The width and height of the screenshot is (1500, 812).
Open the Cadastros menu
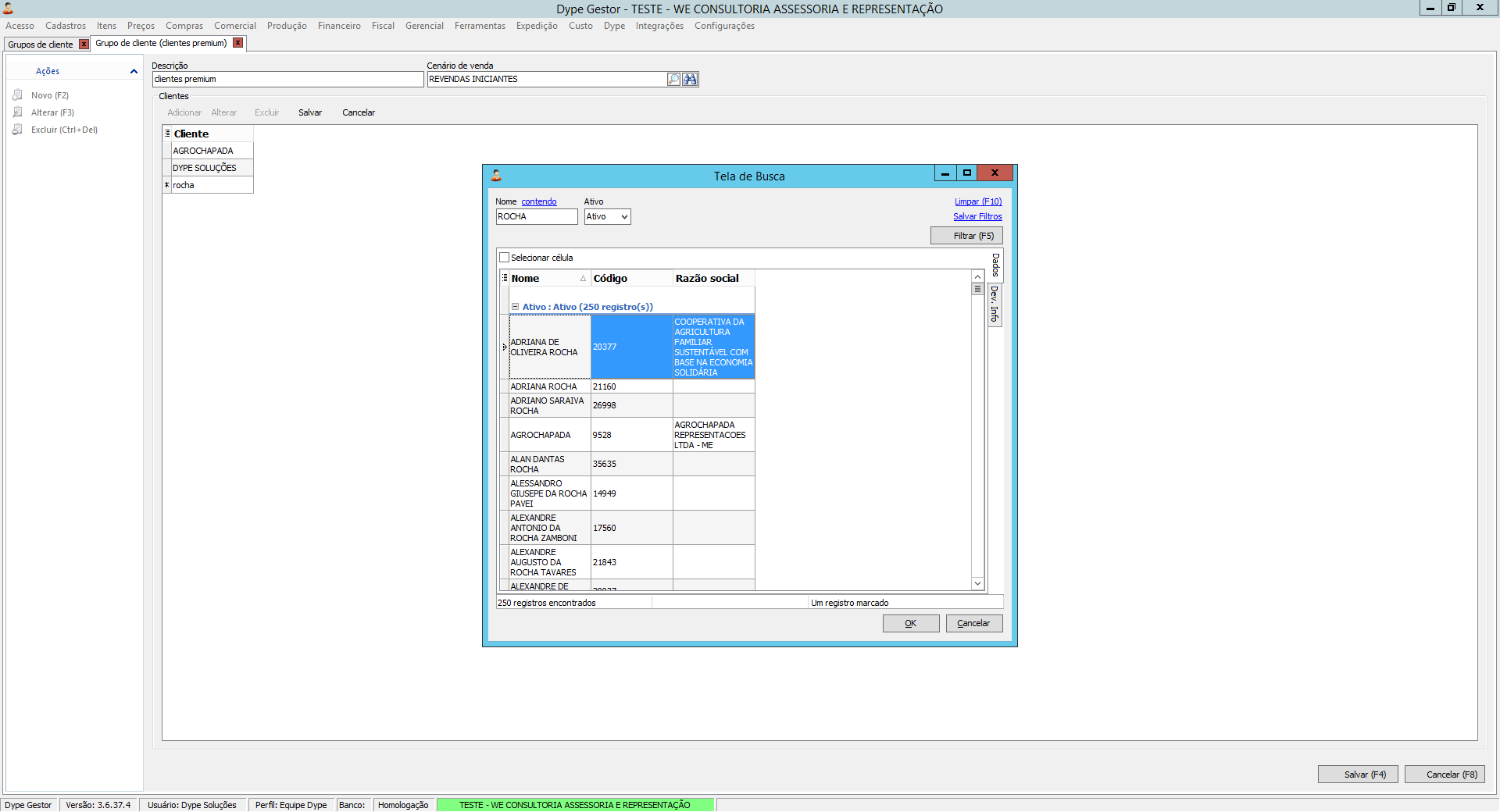click(66, 26)
